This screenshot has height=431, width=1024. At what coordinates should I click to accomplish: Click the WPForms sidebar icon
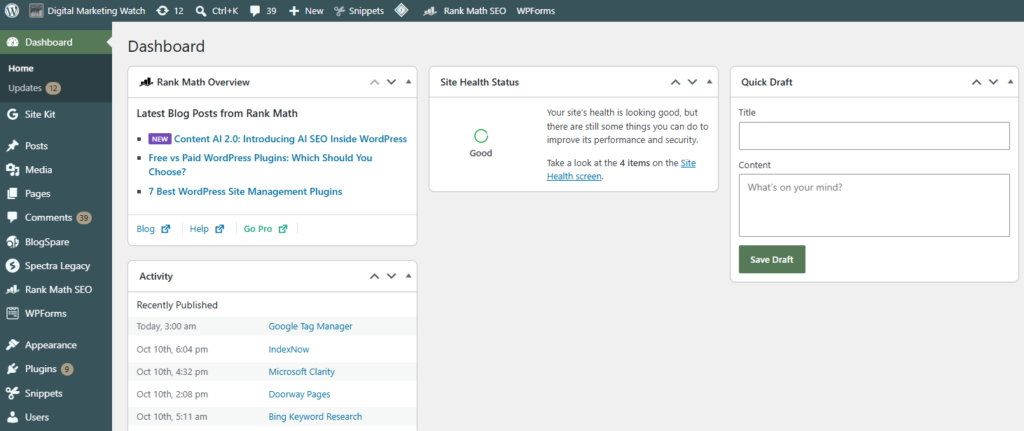12,313
